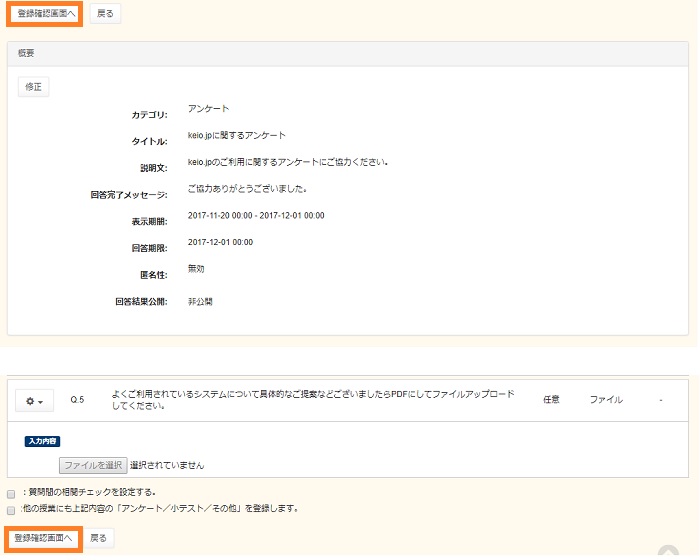Screen dimensions: 700x560
Task: Click the Q.5 question text about PDF upload
Action: [x=313, y=400]
